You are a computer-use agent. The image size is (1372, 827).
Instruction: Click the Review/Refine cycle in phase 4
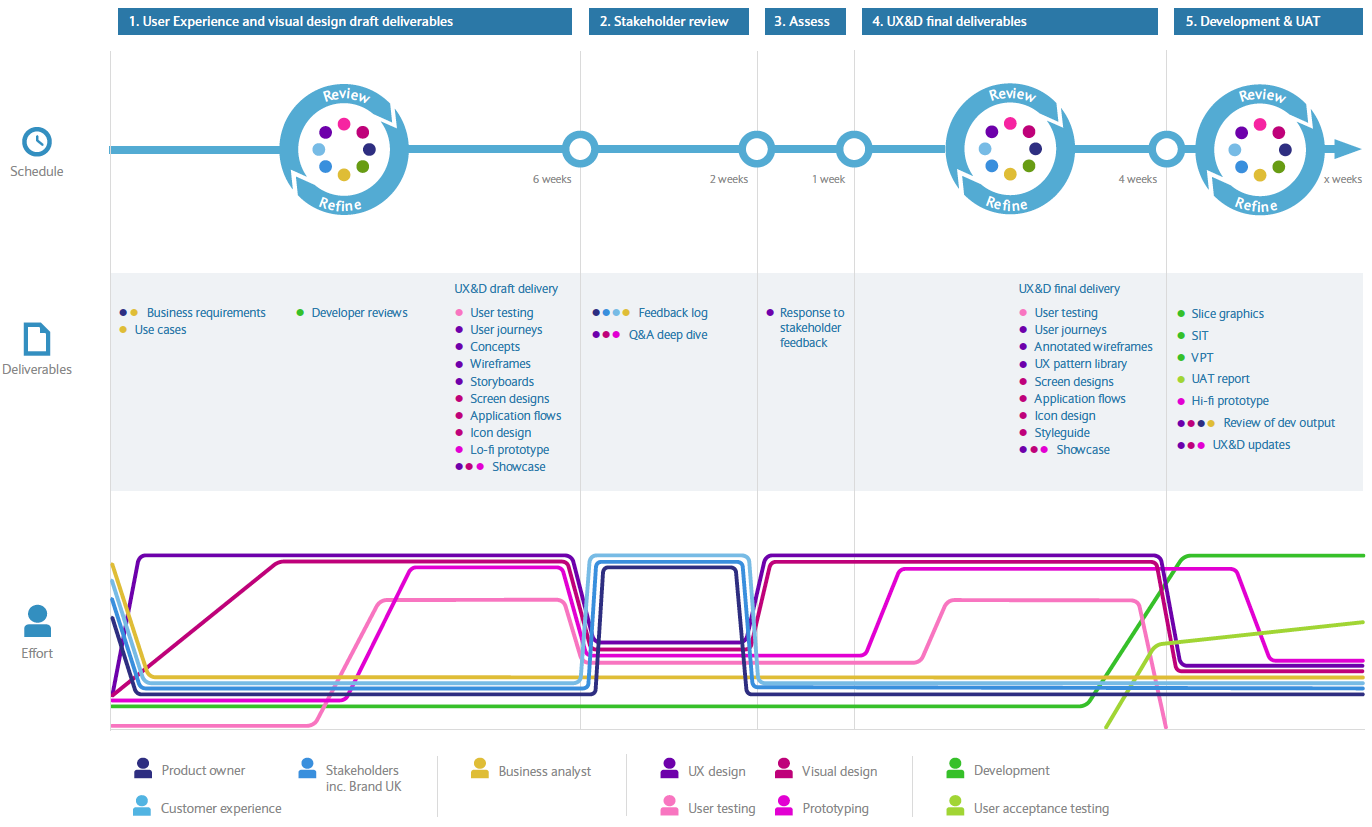[x=1010, y=150]
